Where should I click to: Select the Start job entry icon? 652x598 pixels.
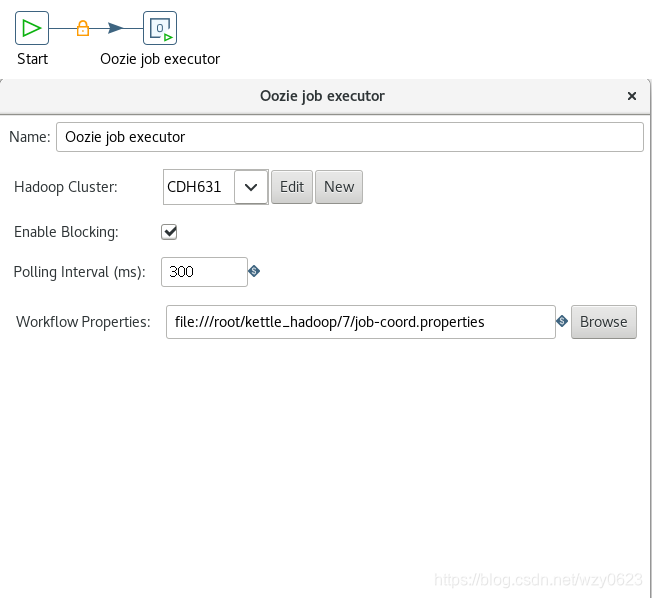pyautogui.click(x=32, y=28)
